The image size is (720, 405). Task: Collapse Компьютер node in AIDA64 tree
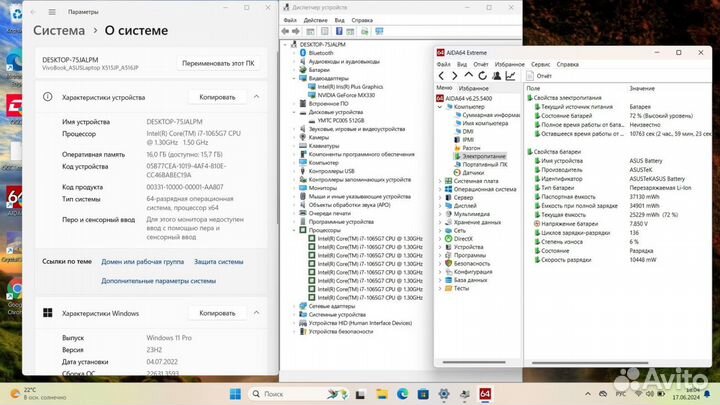coord(440,107)
